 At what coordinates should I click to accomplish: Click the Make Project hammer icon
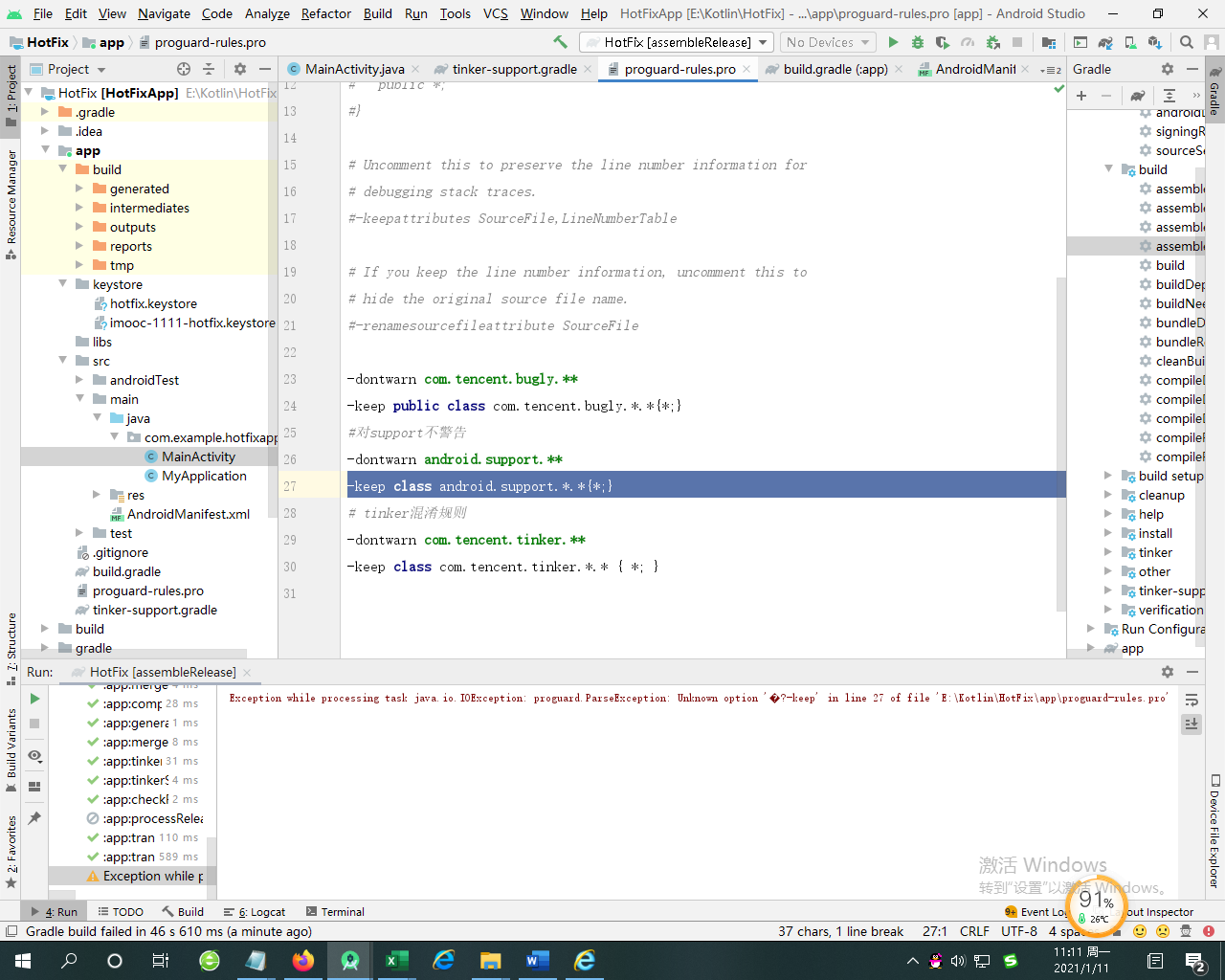pos(560,42)
